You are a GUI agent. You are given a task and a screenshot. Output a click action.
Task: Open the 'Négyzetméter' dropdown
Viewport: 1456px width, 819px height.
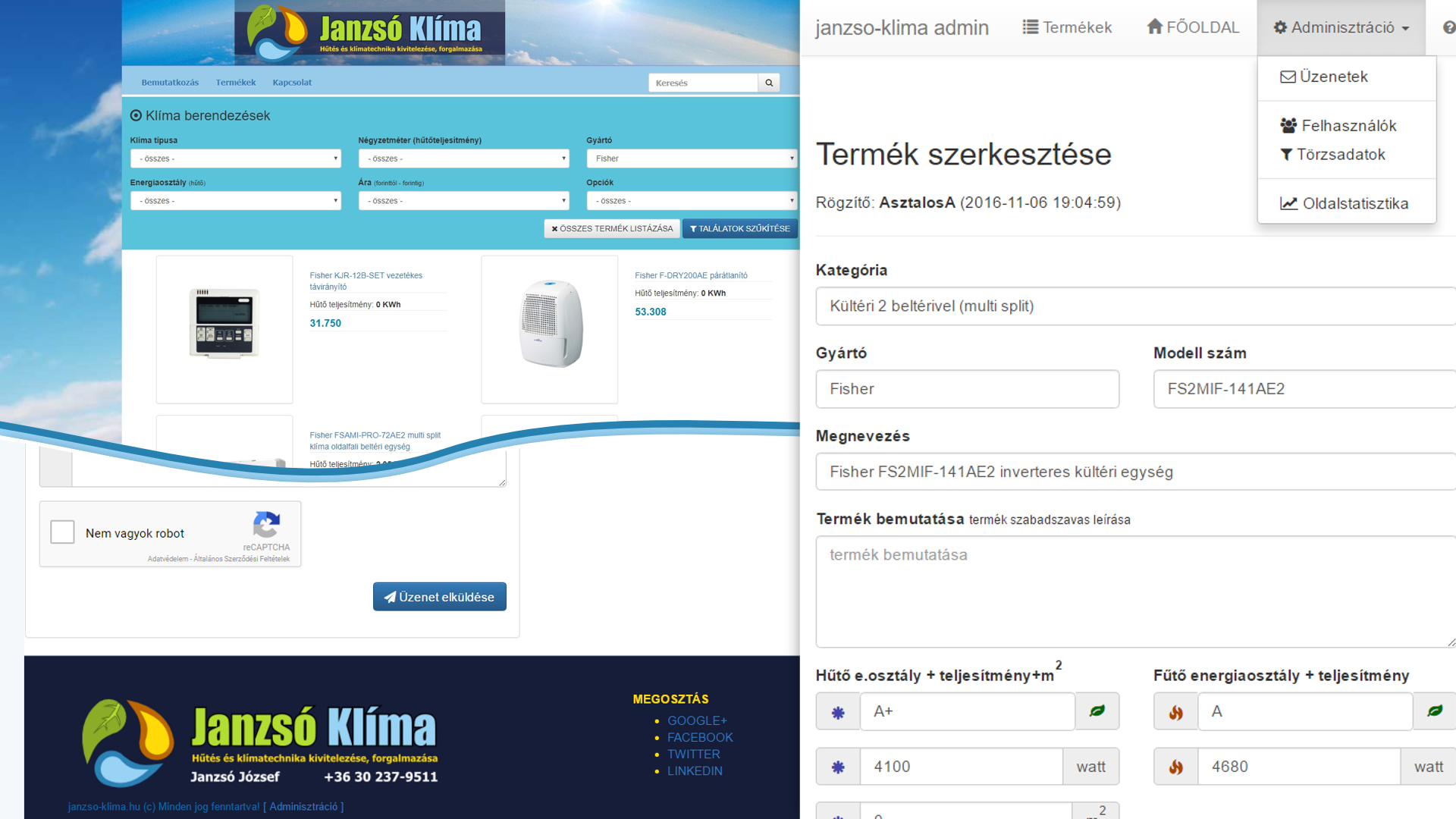[464, 158]
